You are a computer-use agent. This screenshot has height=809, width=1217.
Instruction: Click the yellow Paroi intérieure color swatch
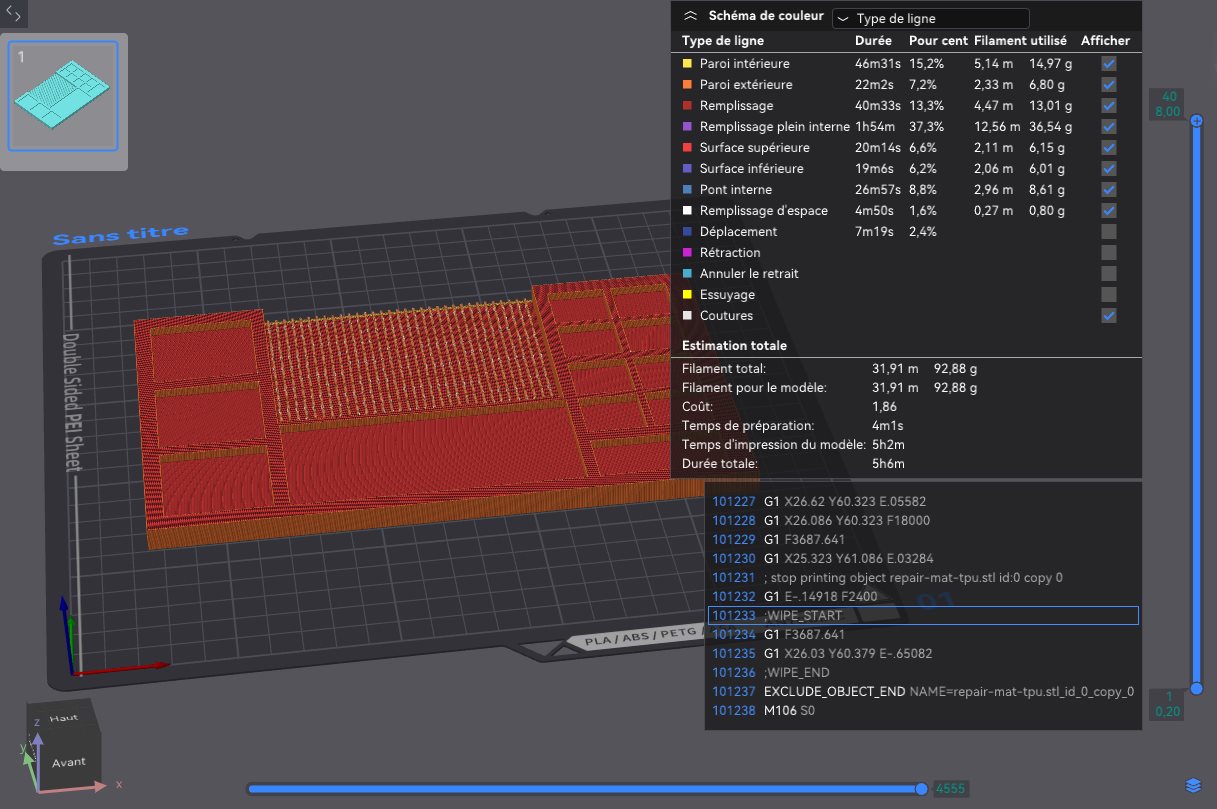687,63
